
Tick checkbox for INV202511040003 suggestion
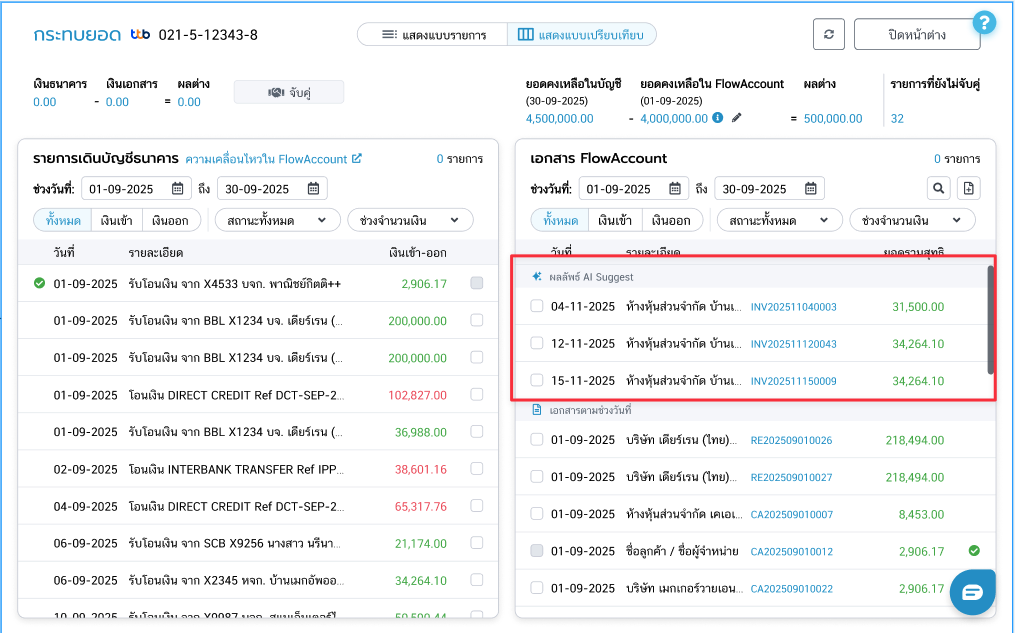(537, 307)
